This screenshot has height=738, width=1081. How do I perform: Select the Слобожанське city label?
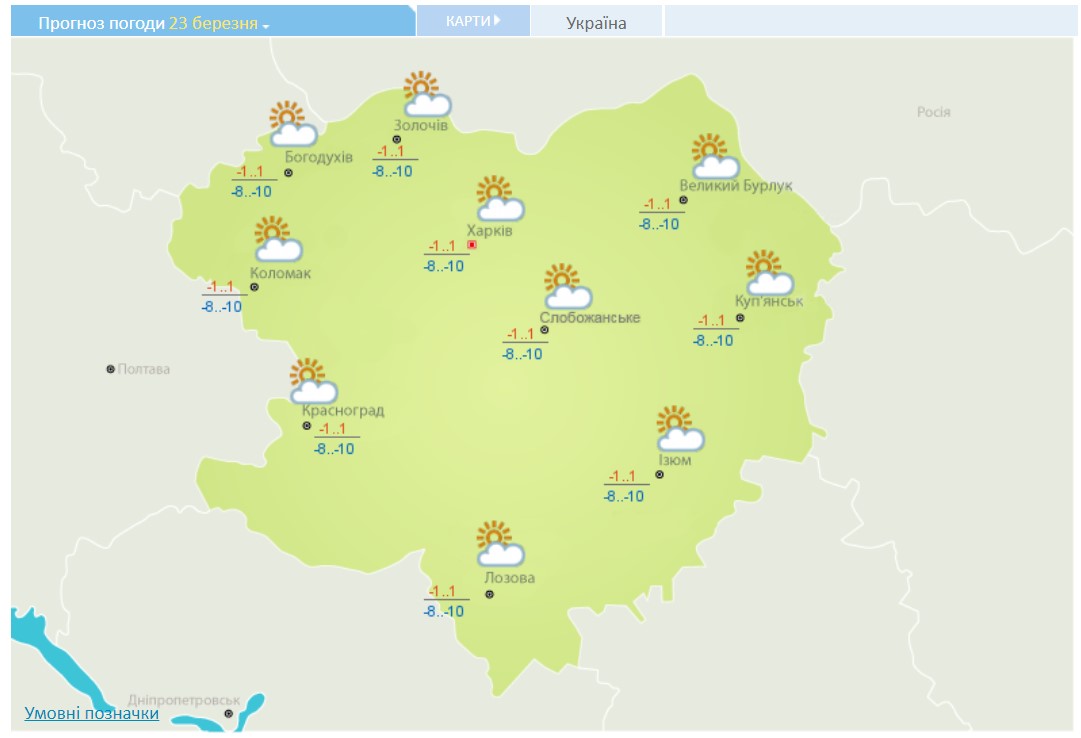tap(590, 318)
